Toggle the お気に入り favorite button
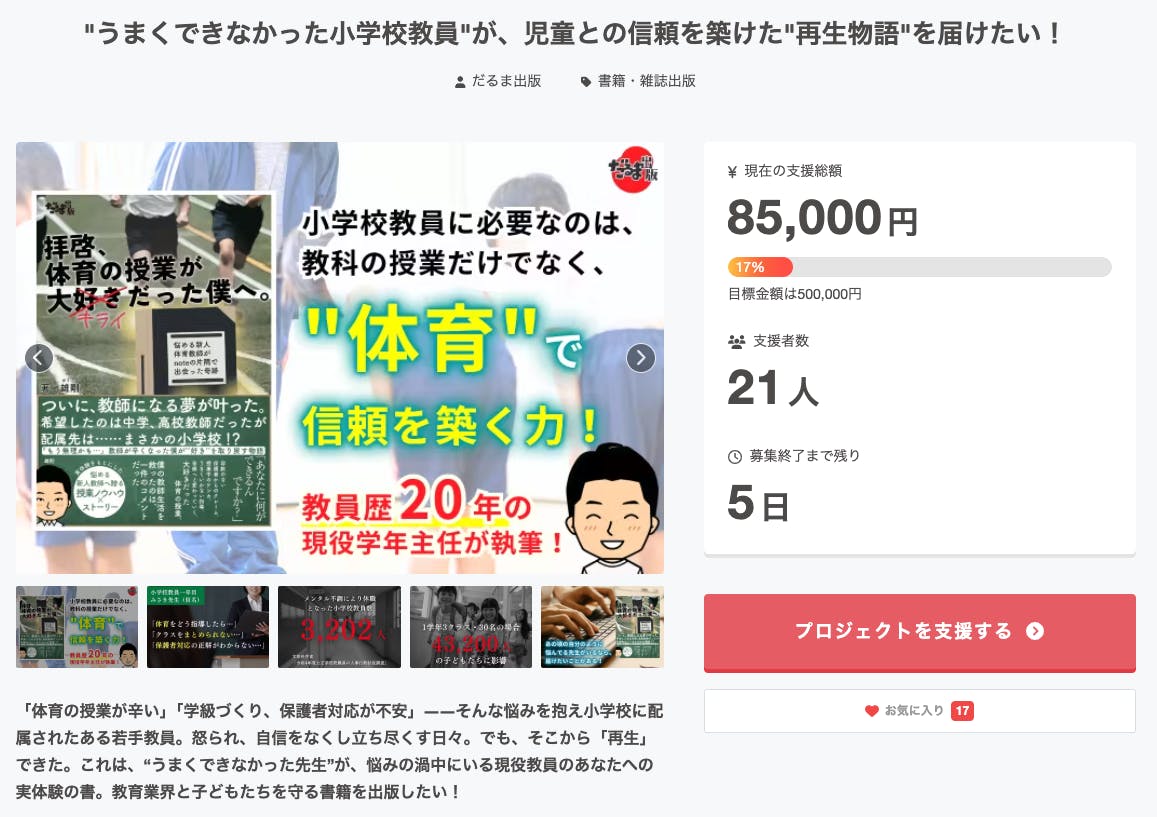The height and width of the screenshot is (817, 1157). pyautogui.click(x=919, y=711)
